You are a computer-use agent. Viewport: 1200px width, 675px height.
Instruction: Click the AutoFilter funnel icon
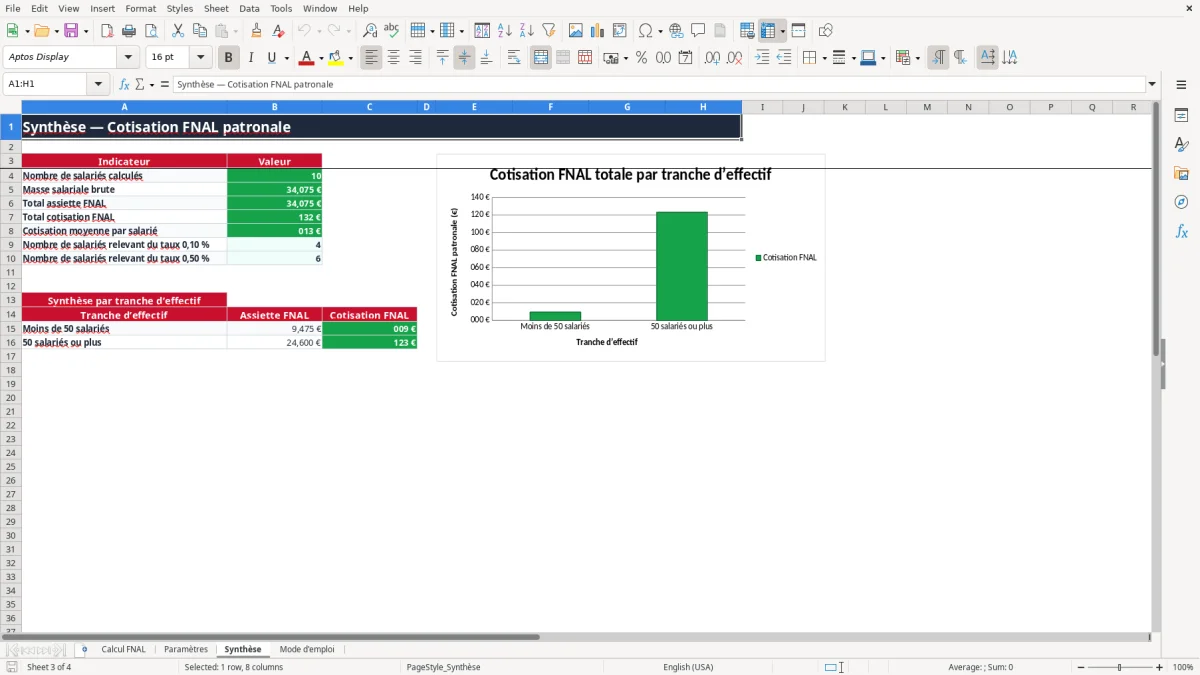(549, 31)
